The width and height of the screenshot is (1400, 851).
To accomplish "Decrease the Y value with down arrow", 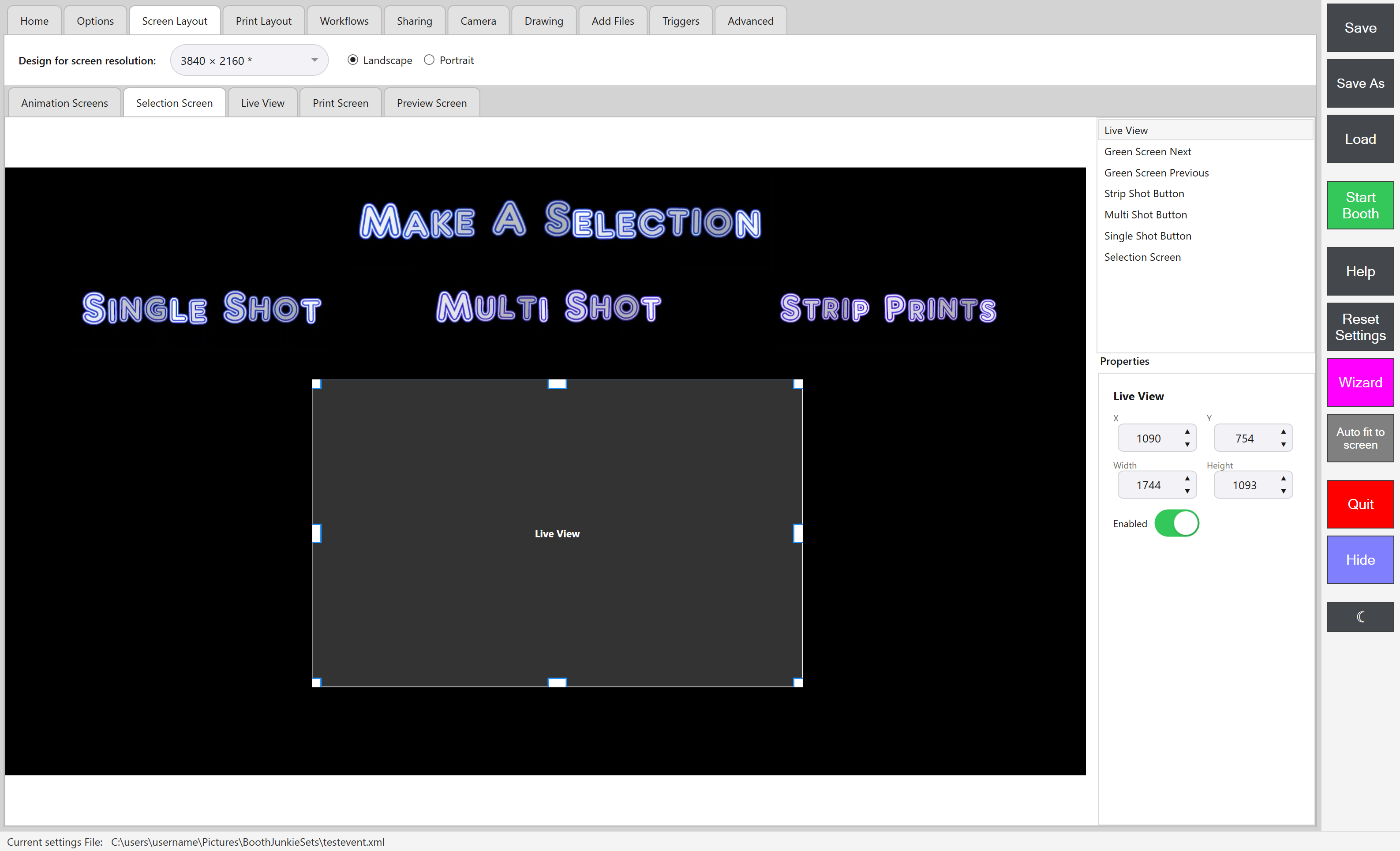I will [x=1283, y=445].
